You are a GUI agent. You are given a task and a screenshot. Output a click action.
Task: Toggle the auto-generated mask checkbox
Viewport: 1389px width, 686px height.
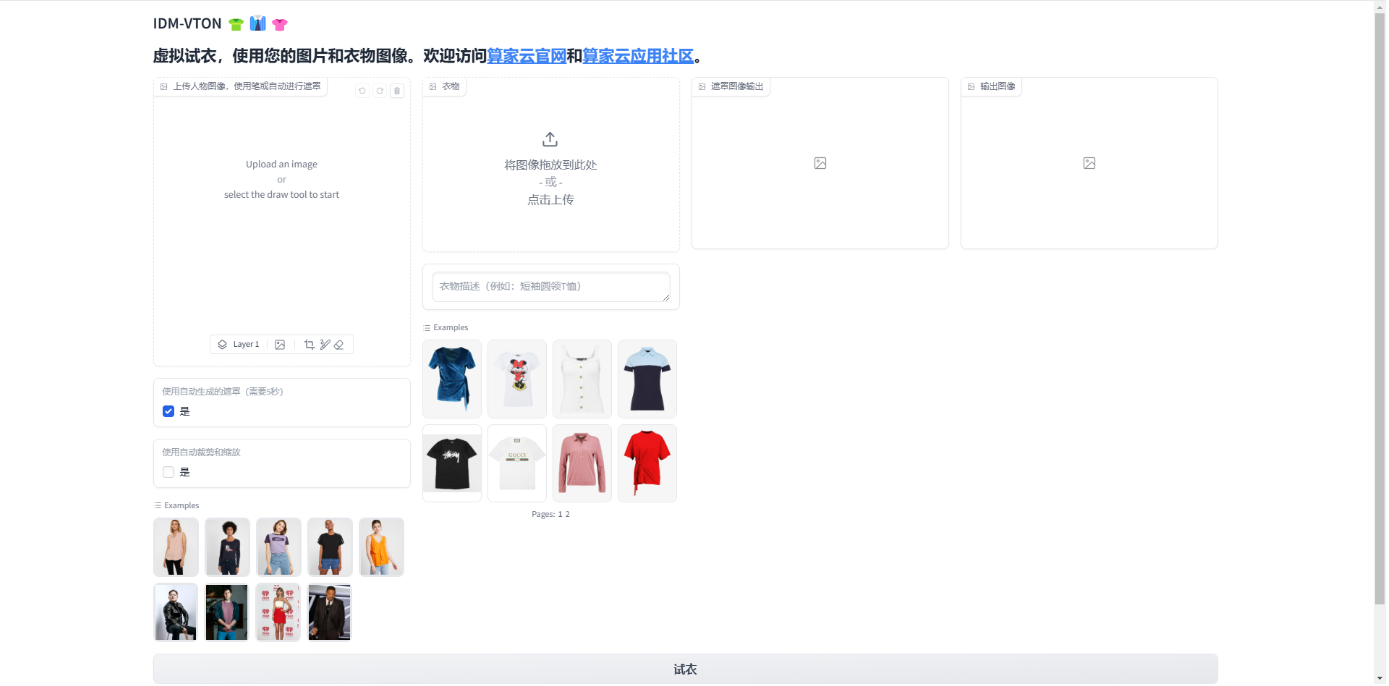tap(168, 411)
